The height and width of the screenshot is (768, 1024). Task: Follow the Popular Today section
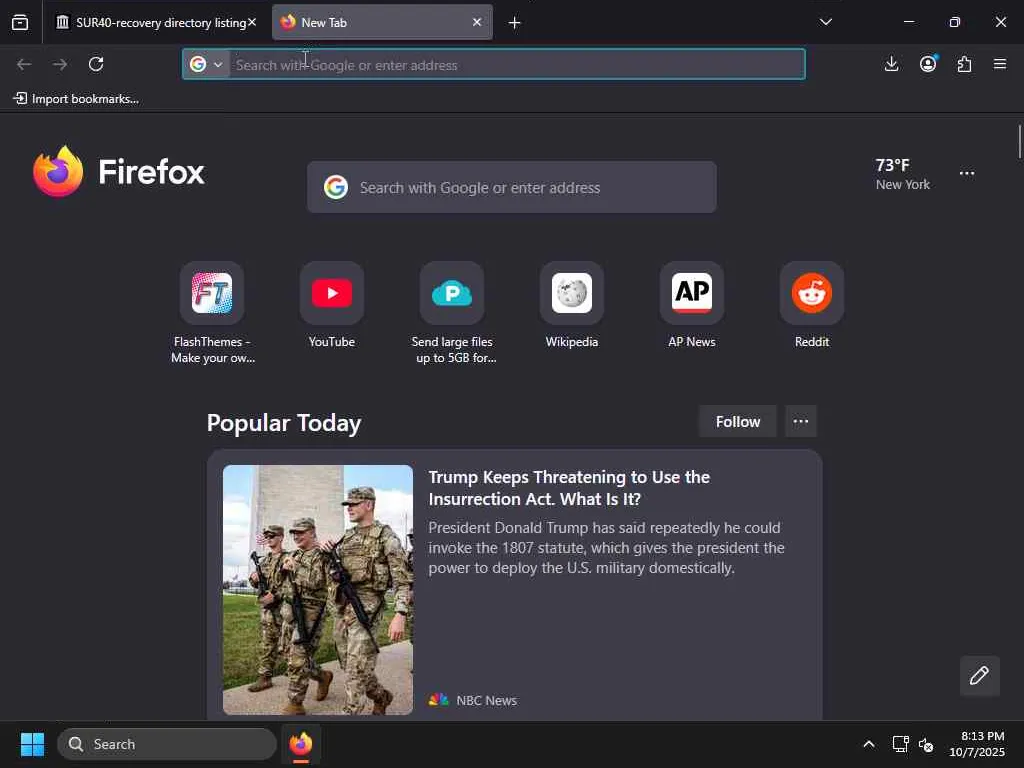737,422
